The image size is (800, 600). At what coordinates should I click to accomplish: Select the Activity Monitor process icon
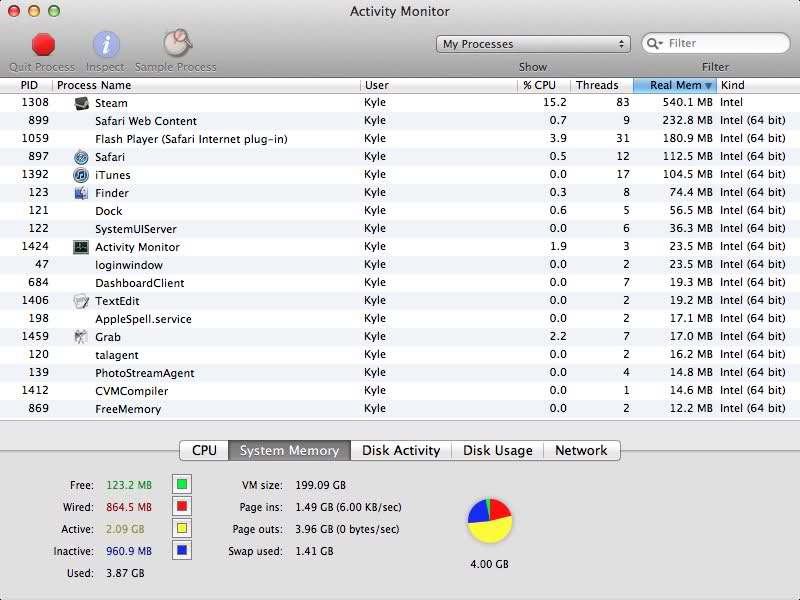(81, 247)
